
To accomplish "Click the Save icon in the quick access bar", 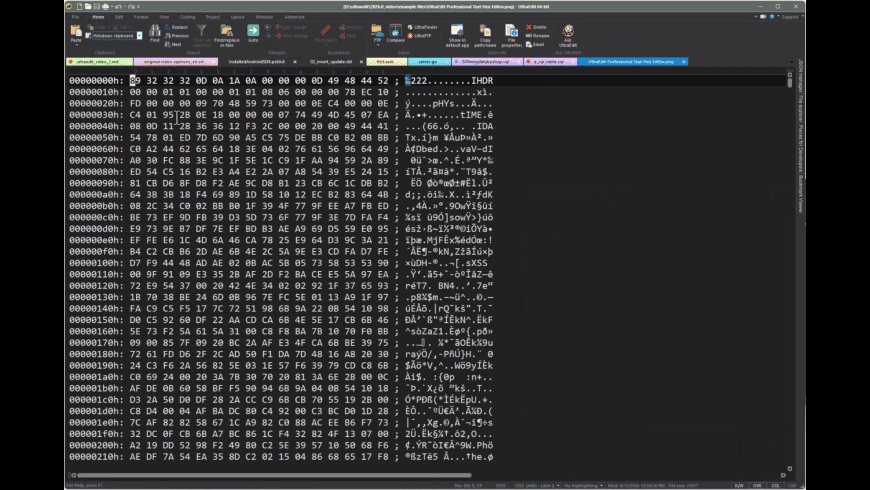I will click(97, 7).
